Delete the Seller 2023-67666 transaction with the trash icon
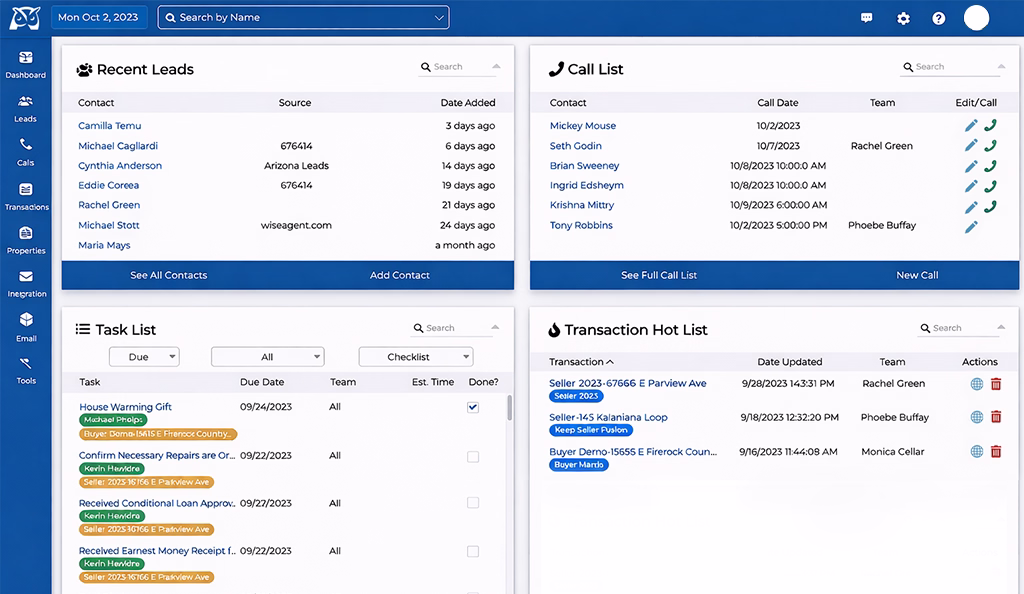Image resolution: width=1024 pixels, height=594 pixels. click(996, 383)
